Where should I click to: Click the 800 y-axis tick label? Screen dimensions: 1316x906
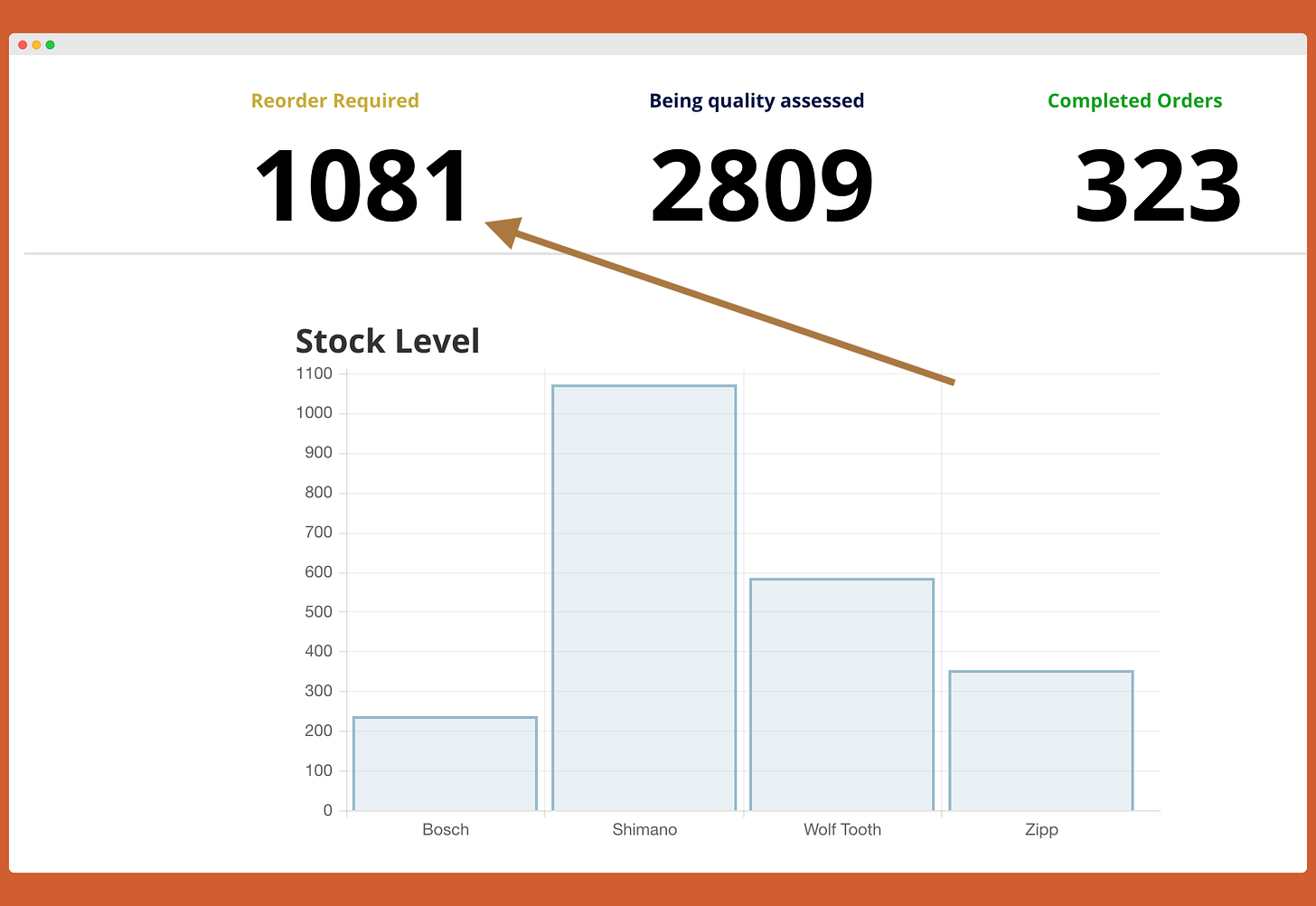pos(318,493)
